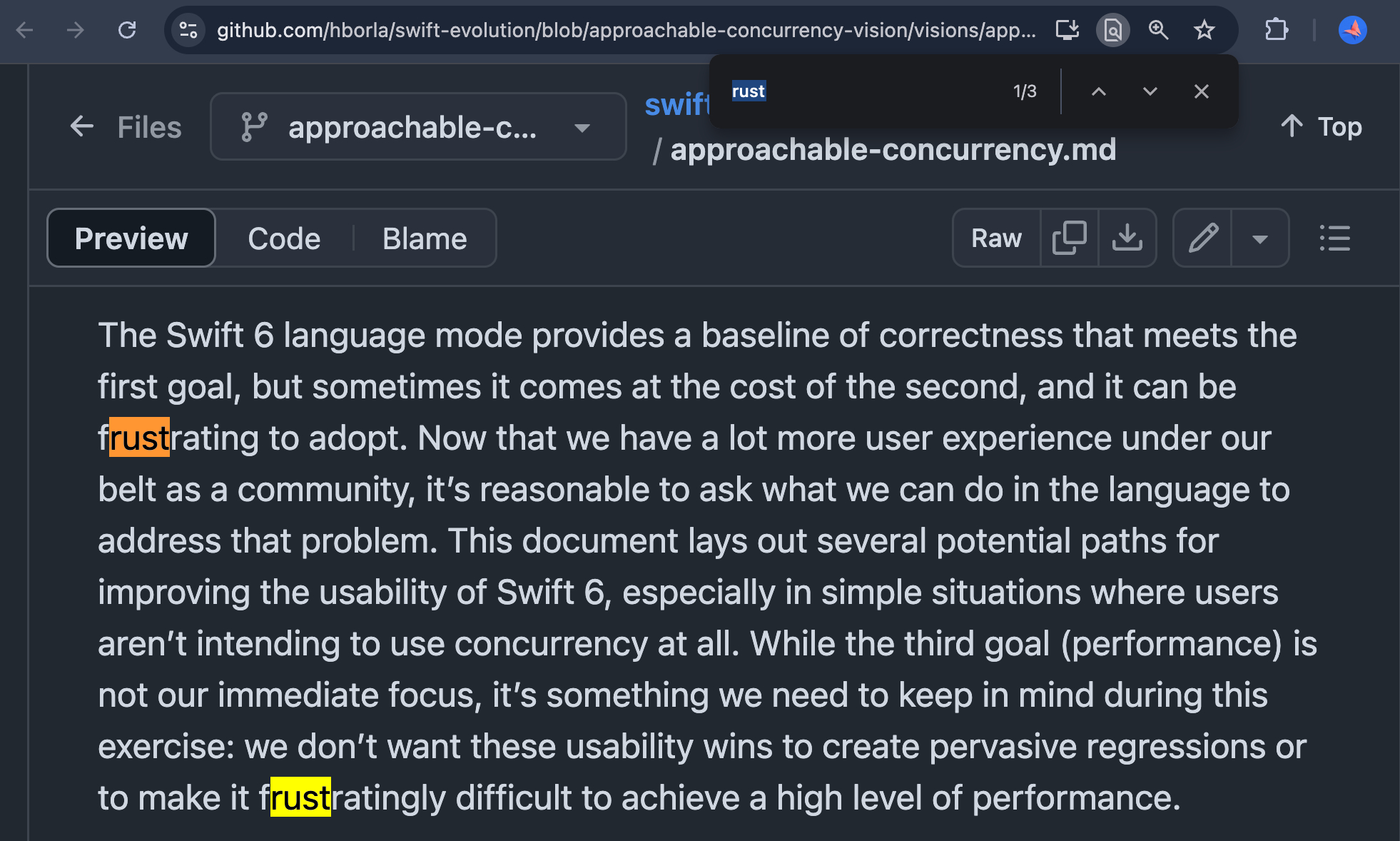
Task: Close the find bar
Action: [x=1202, y=91]
